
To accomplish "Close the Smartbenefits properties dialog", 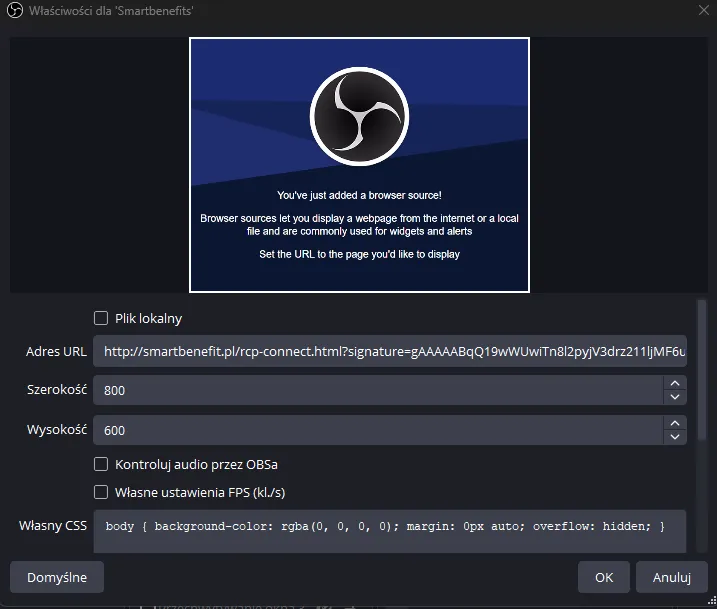I will pos(704,10).
